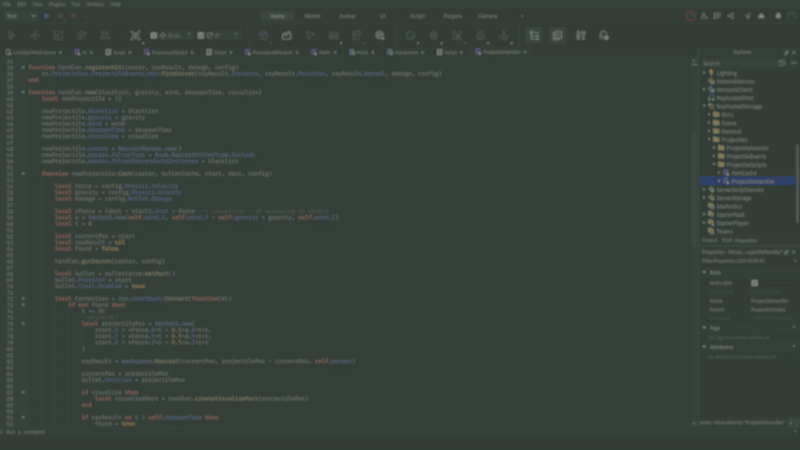Click the Play test button

[x=46, y=16]
